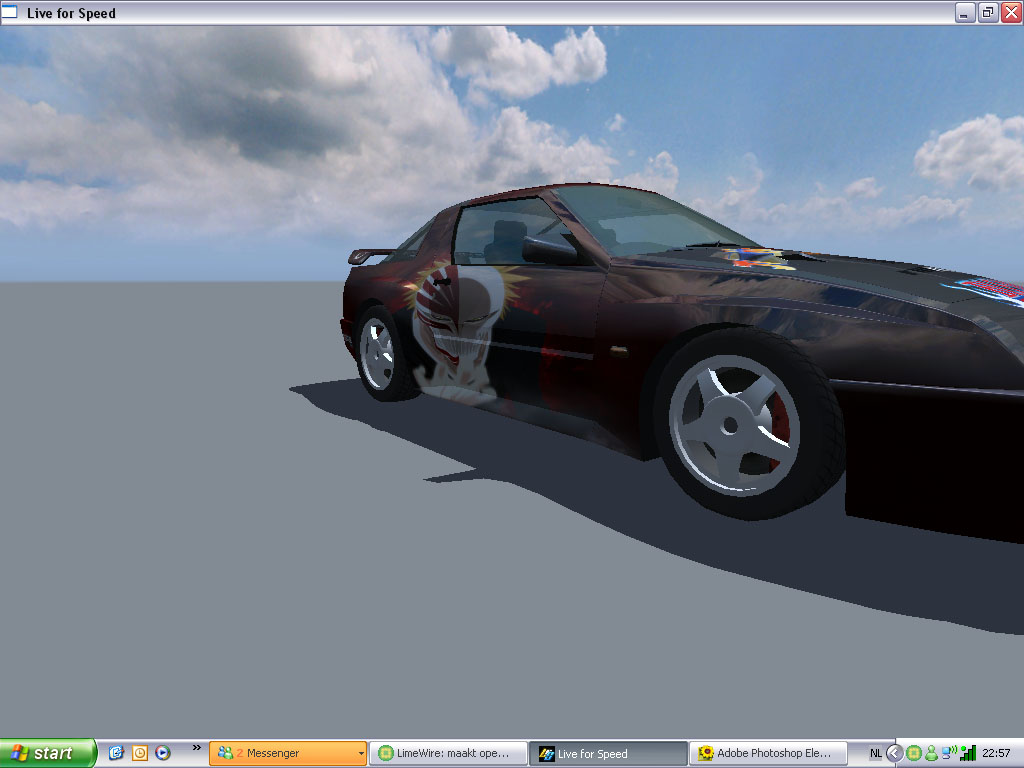Image resolution: width=1024 pixels, height=768 pixels.
Task: Expand hidden system tray icons
Action: 895,754
